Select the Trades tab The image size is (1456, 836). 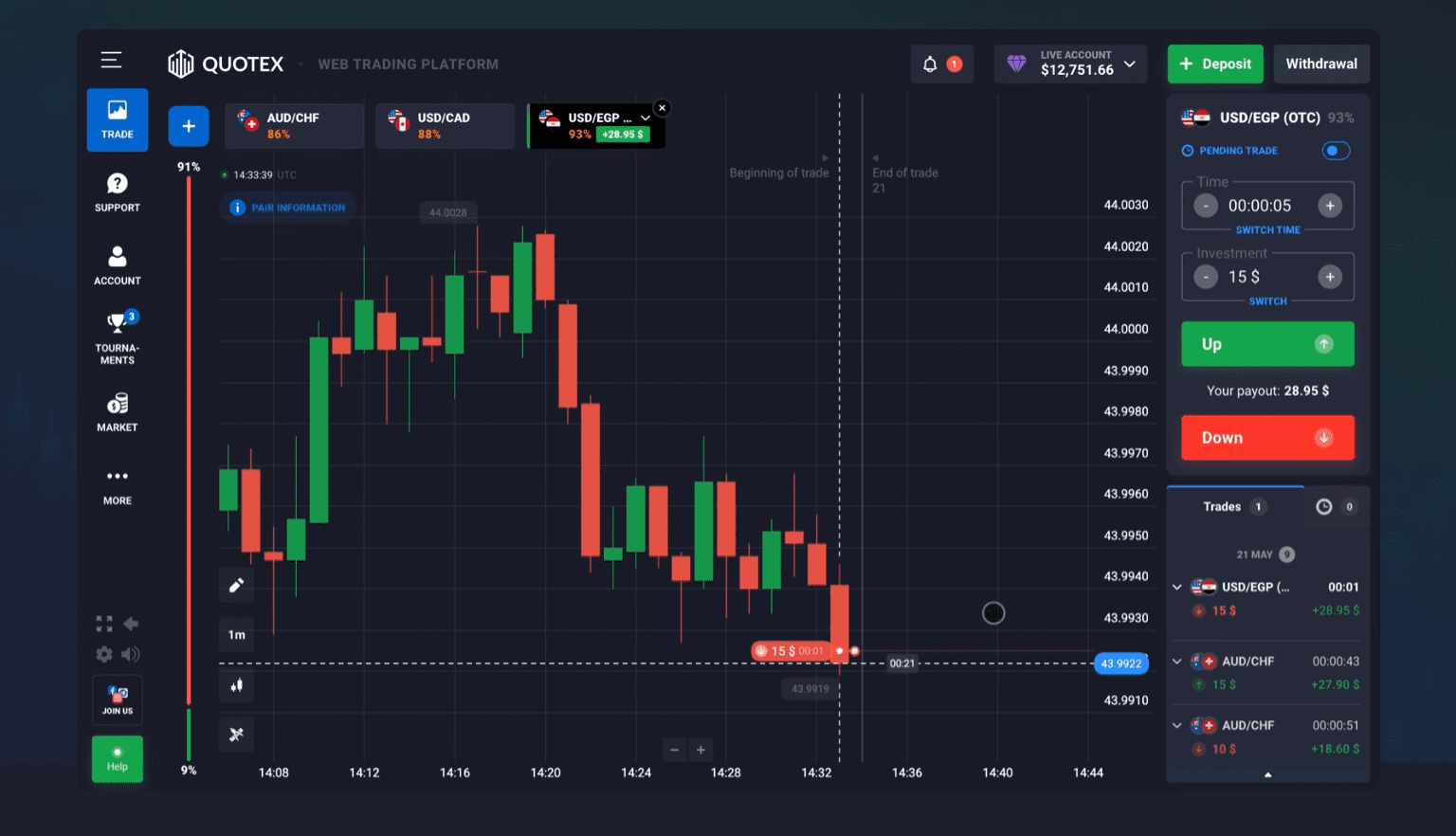click(x=1223, y=507)
